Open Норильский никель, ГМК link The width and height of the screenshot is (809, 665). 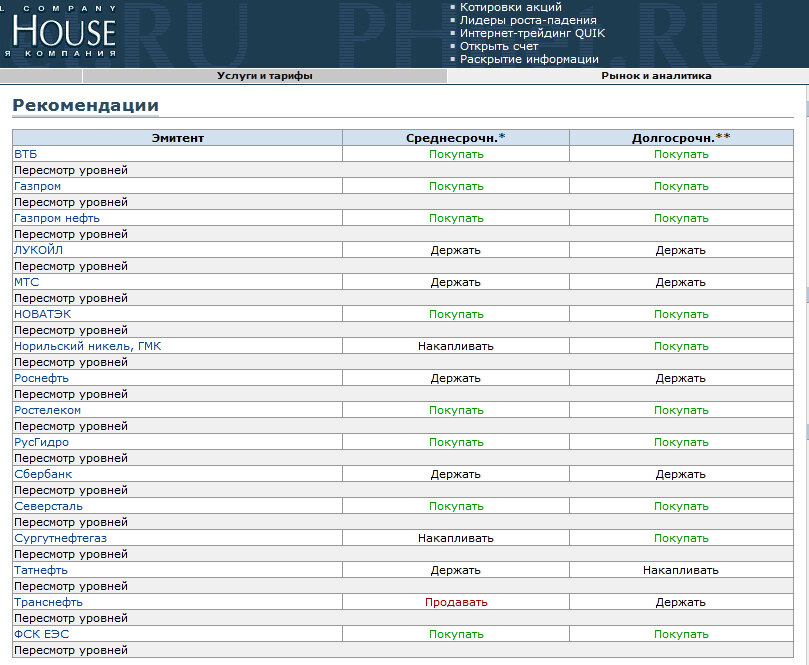click(87, 346)
